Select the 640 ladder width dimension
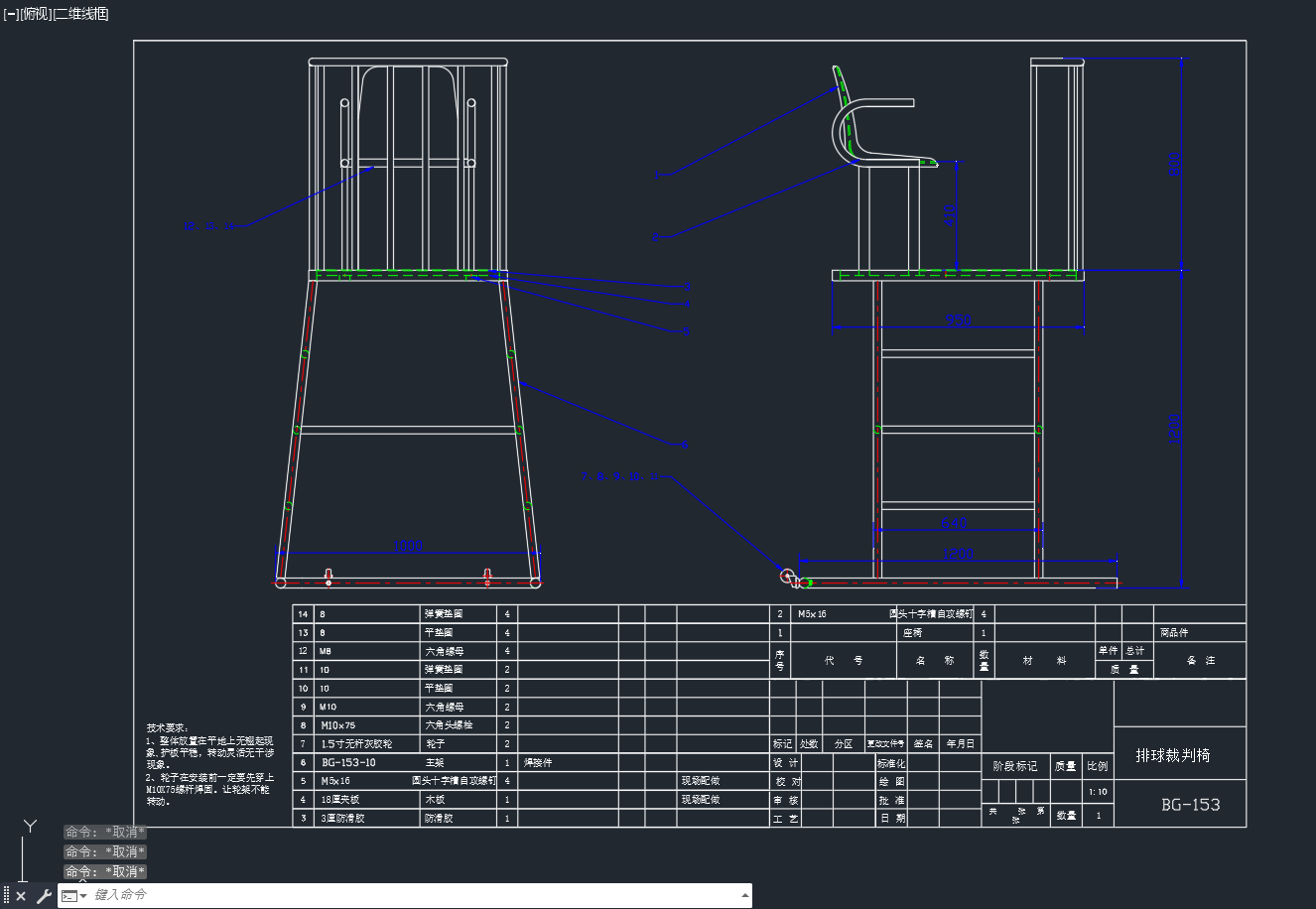 (x=954, y=523)
